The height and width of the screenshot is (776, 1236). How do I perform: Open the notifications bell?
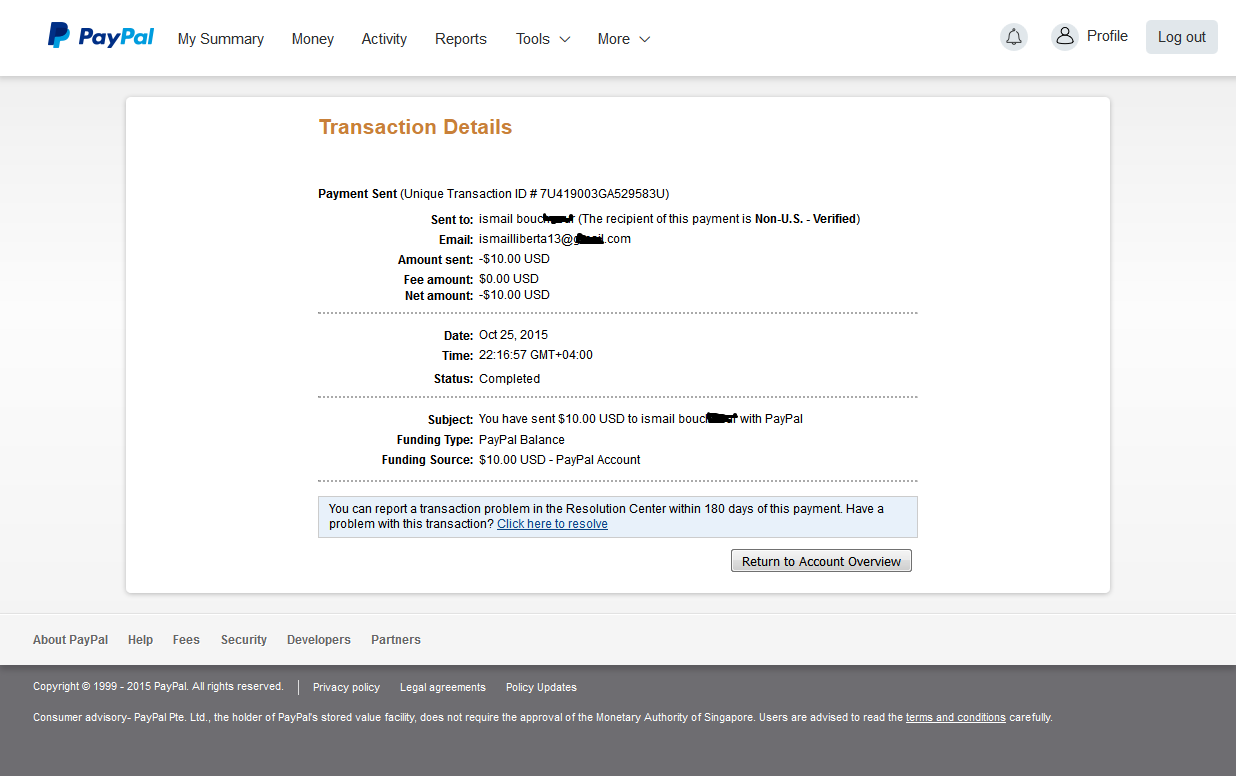(1014, 37)
